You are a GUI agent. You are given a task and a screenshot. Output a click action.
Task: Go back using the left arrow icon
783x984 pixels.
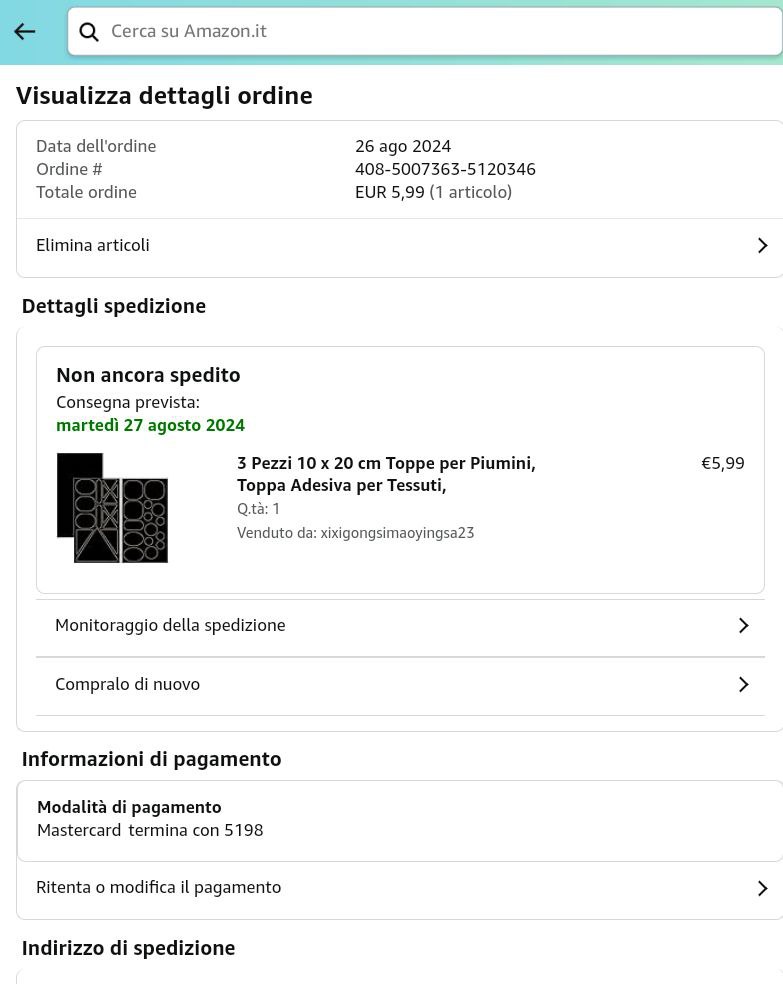pos(25,32)
